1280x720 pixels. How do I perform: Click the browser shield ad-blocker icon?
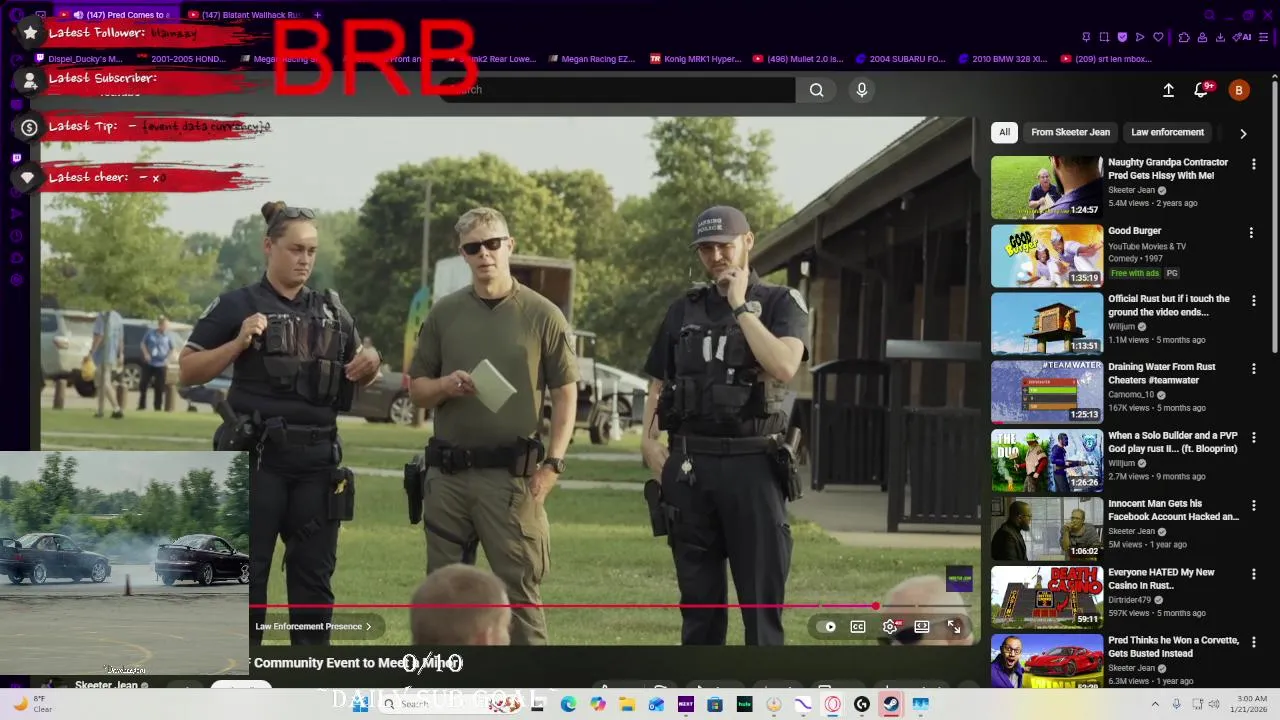tap(1122, 37)
